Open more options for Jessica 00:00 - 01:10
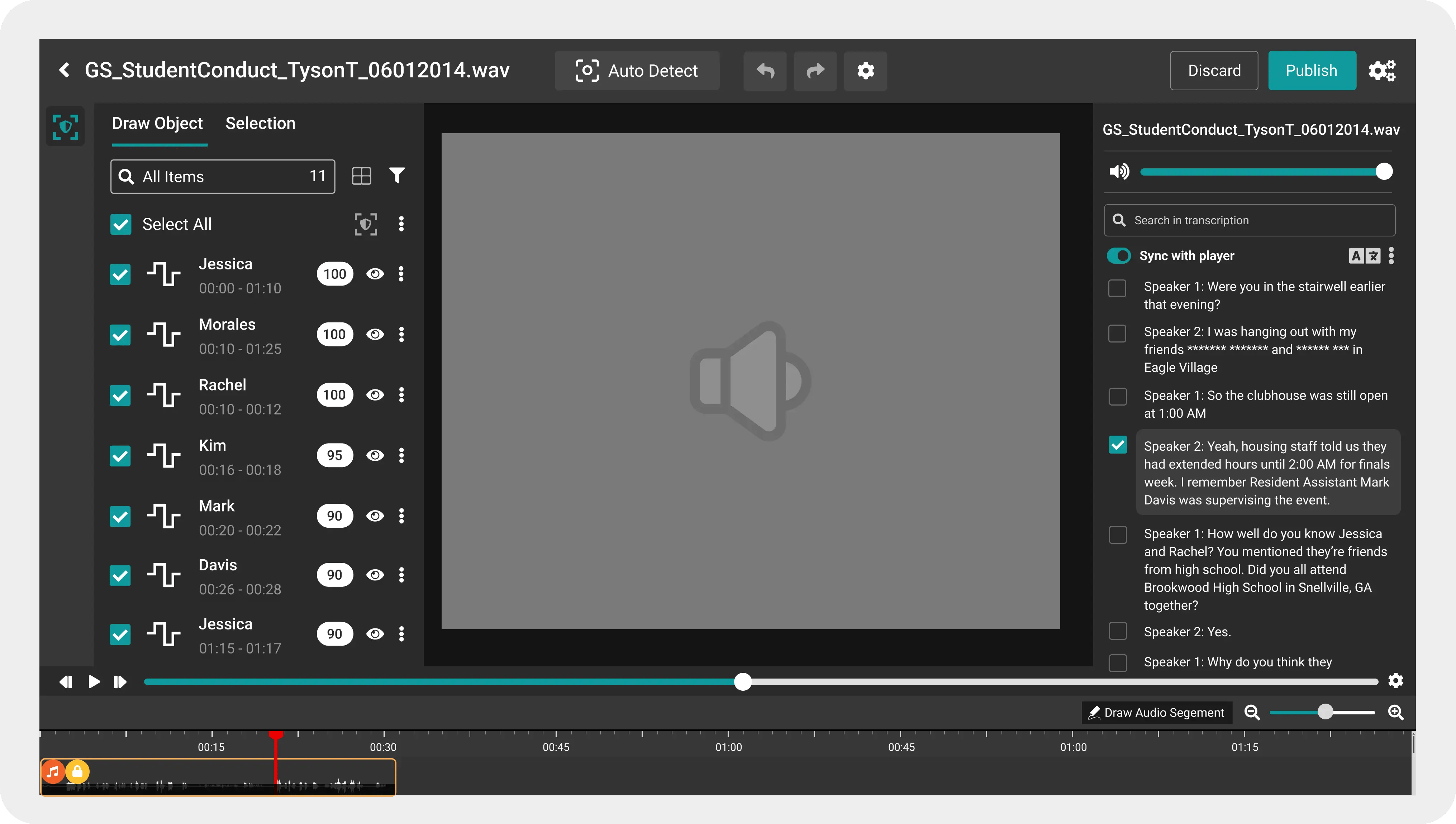The height and width of the screenshot is (824, 1456). pyautogui.click(x=401, y=274)
